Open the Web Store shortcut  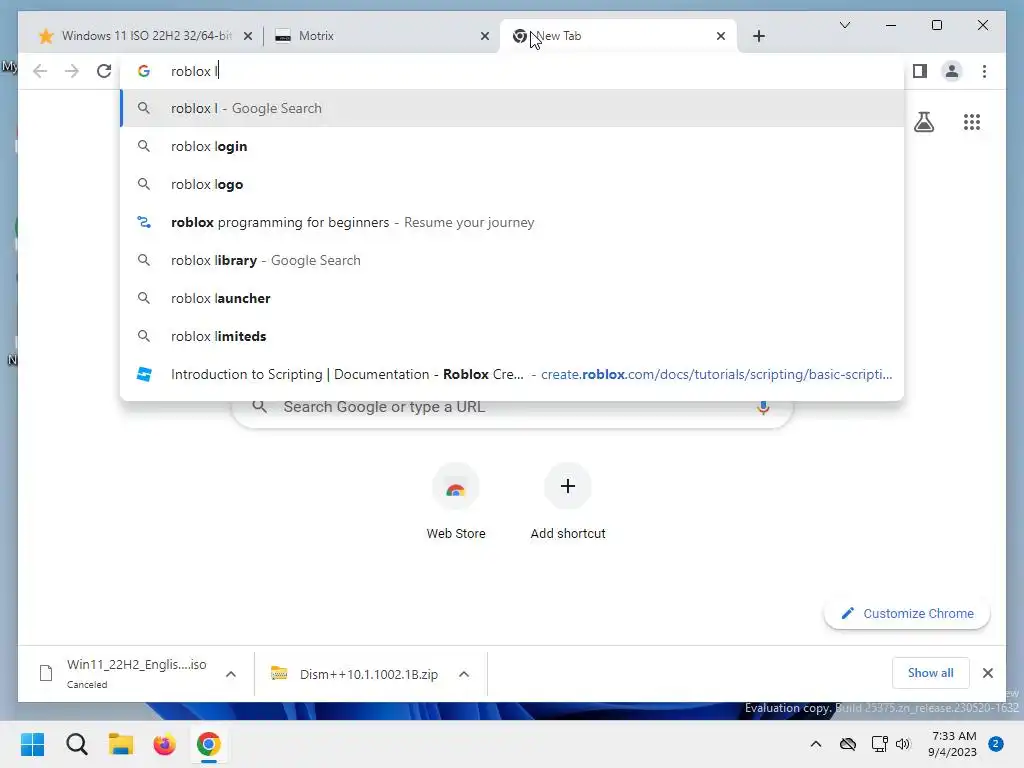click(456, 502)
